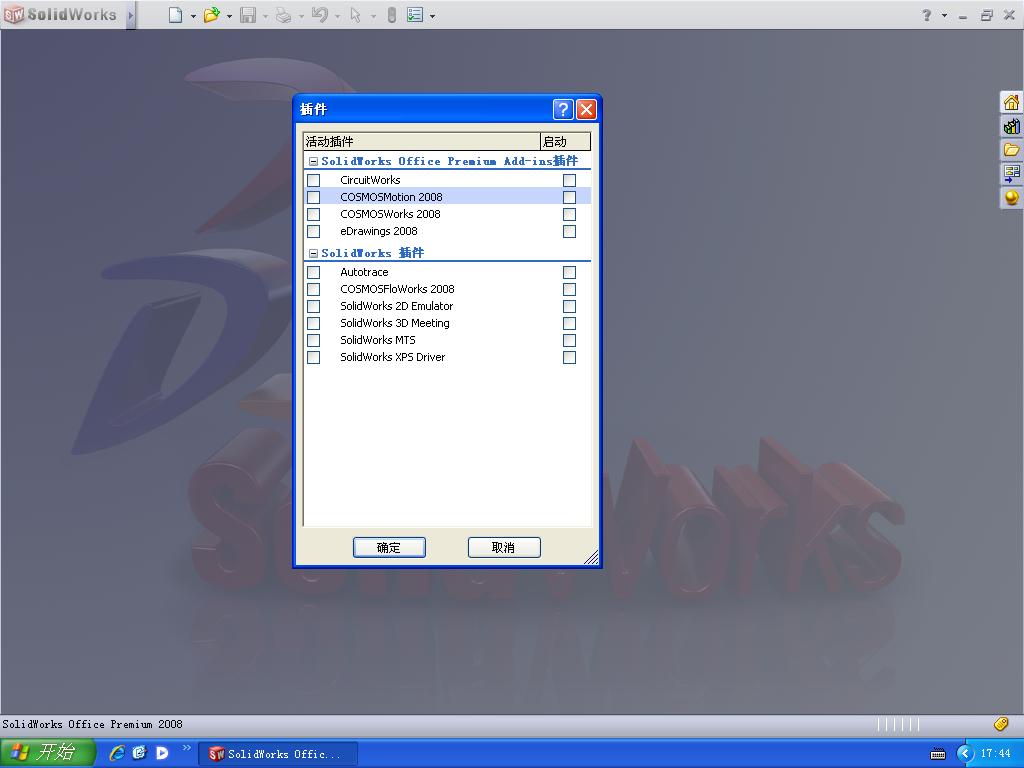Viewport: 1024px width, 768px height.
Task: Enable eDrawings 2008 startup checkbox
Action: [x=569, y=231]
